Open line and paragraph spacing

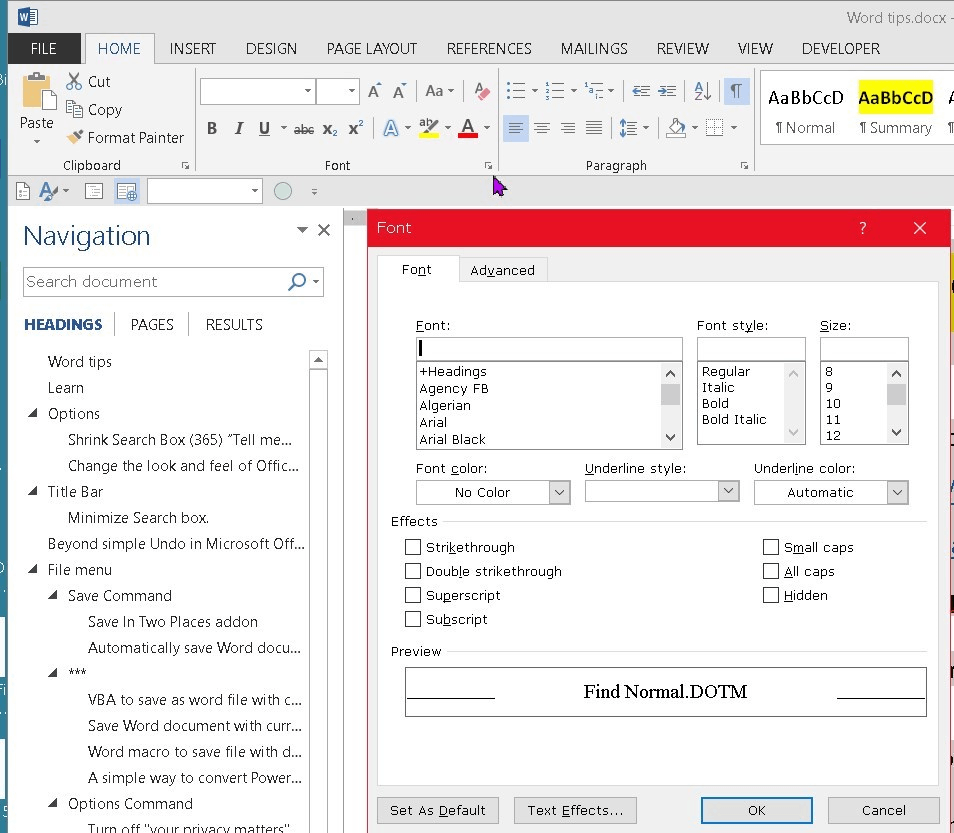(628, 128)
